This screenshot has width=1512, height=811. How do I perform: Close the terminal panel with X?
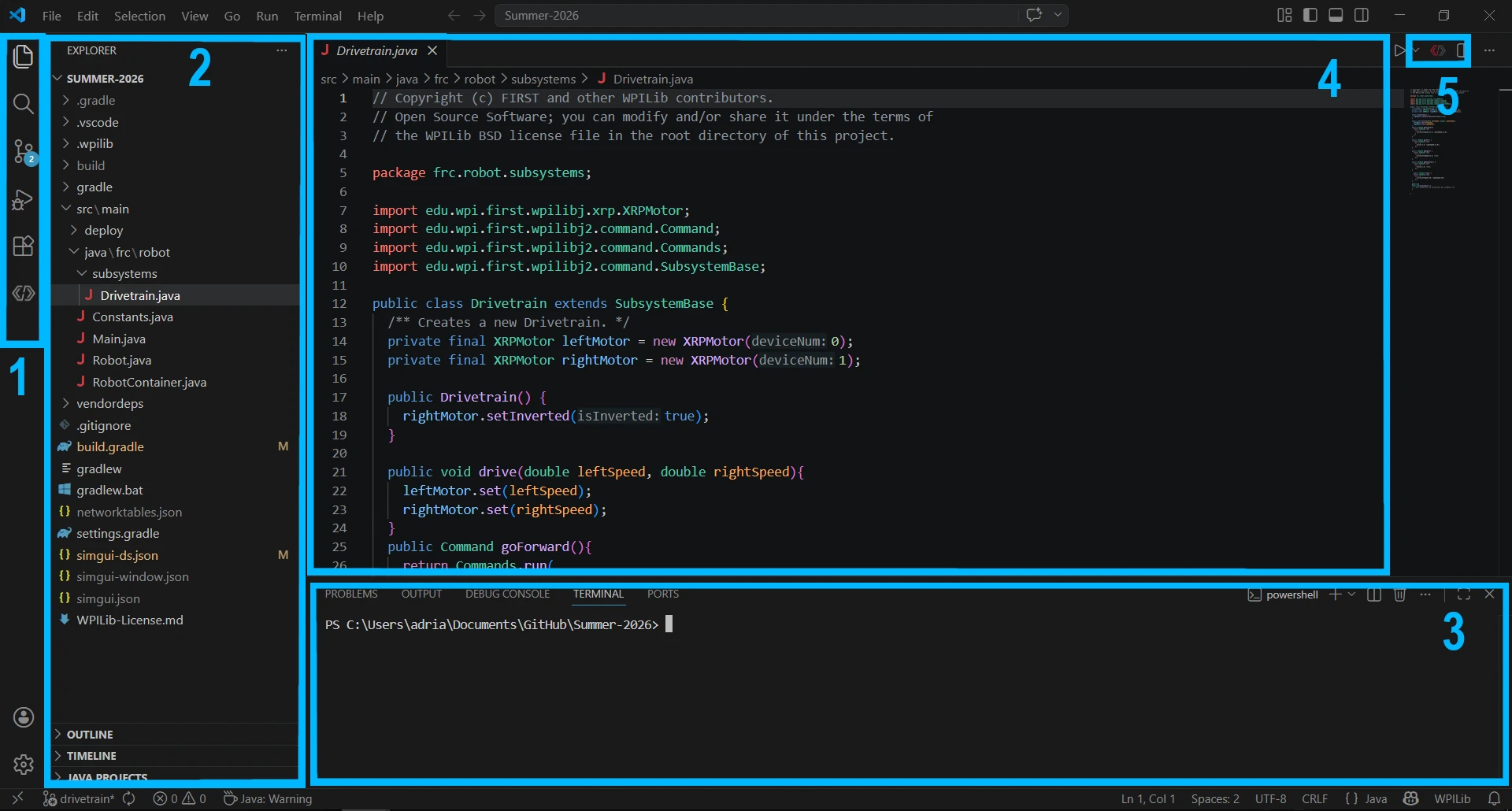pos(1489,594)
